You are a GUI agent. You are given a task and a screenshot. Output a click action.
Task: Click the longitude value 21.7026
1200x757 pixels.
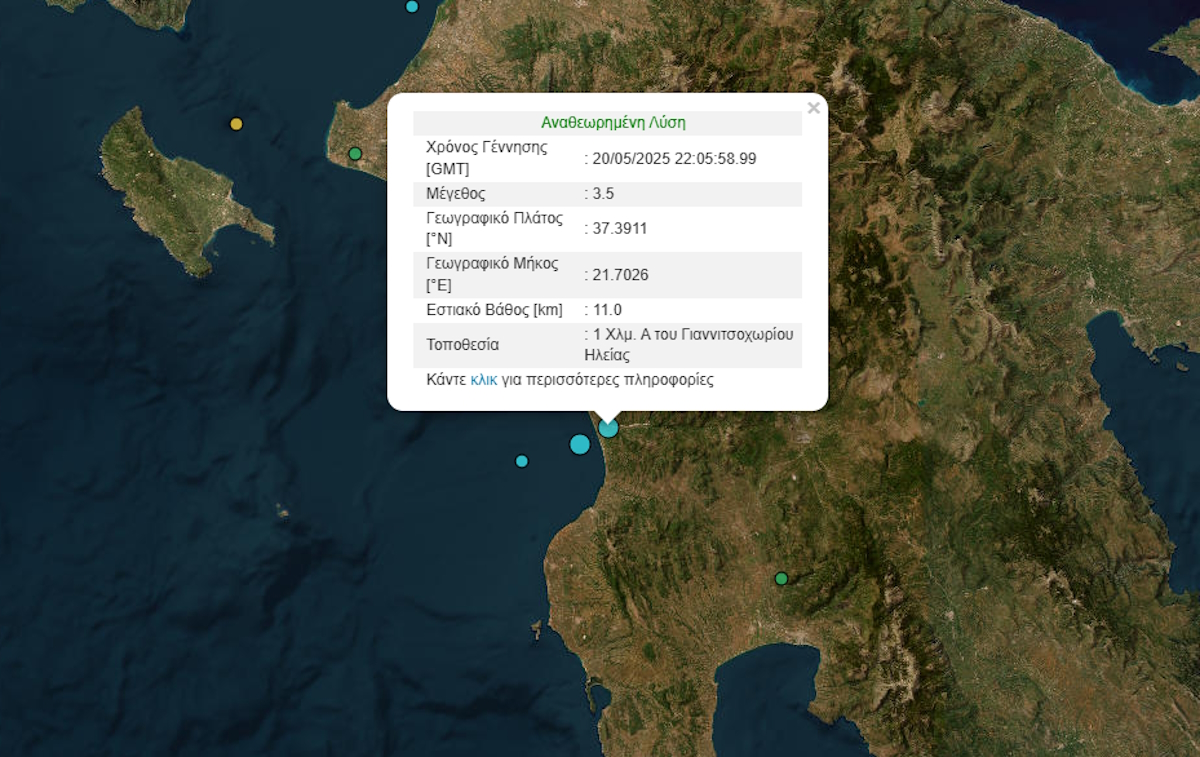pyautogui.click(x=619, y=274)
